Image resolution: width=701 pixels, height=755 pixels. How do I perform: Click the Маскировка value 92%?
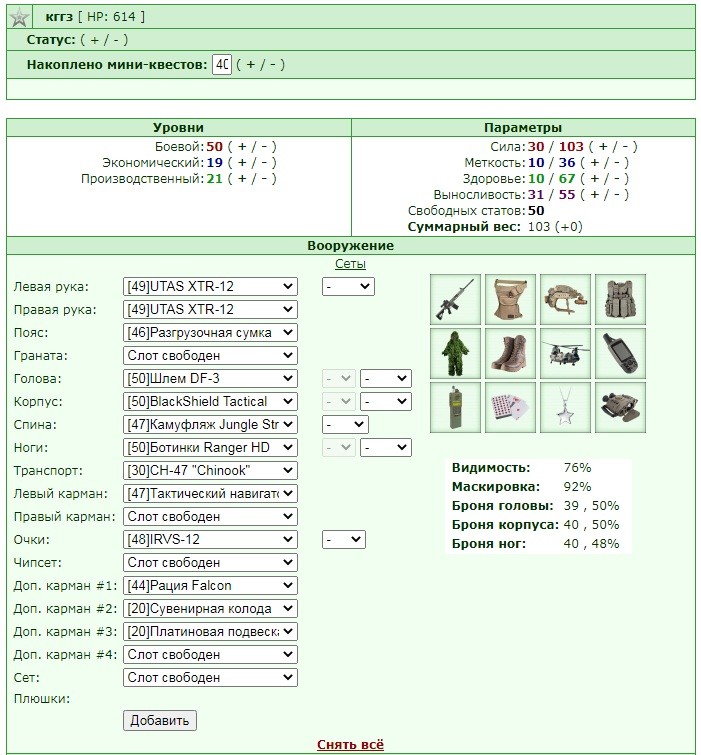578,487
